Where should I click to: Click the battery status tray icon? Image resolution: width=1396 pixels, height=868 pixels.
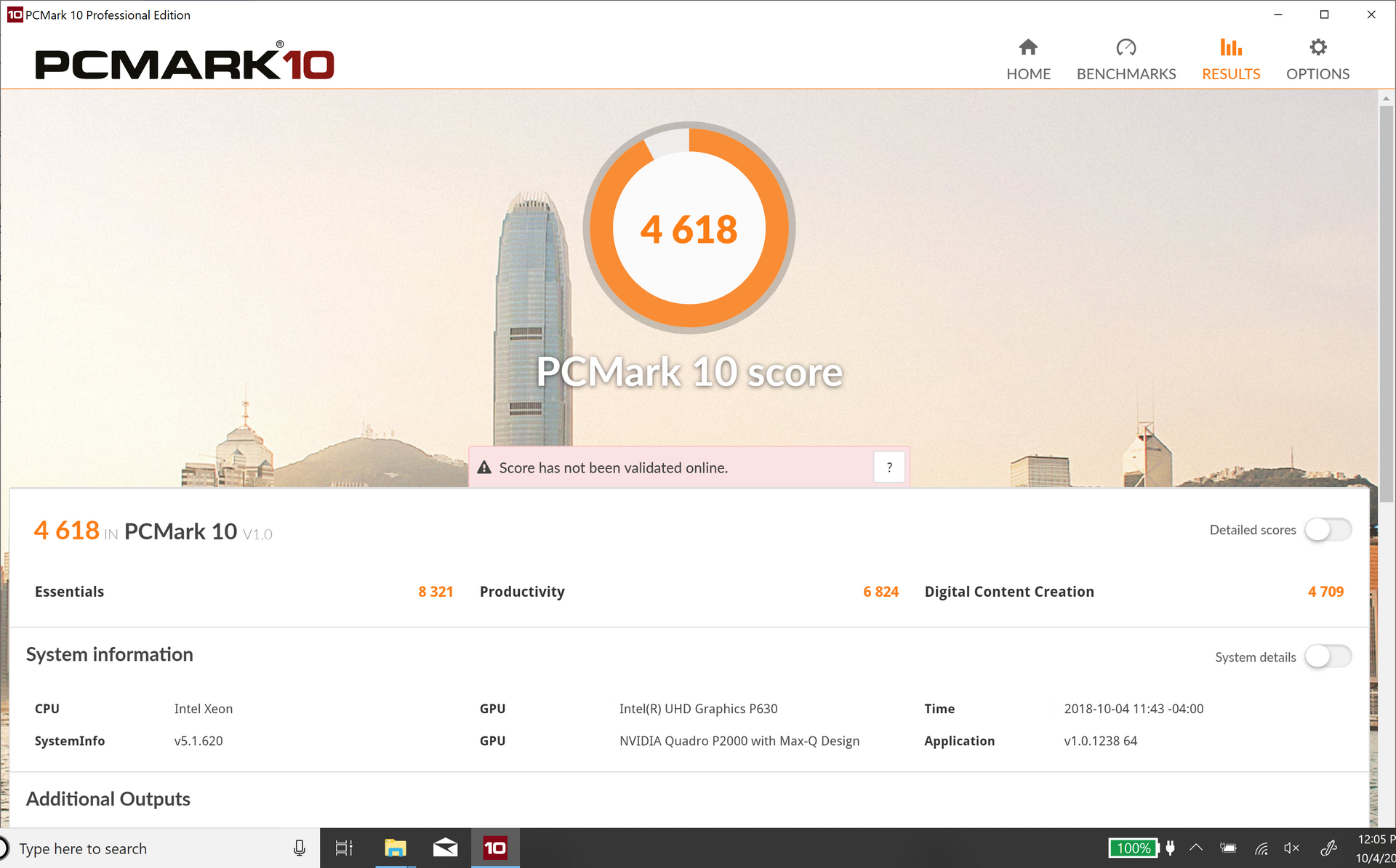(x=1228, y=848)
